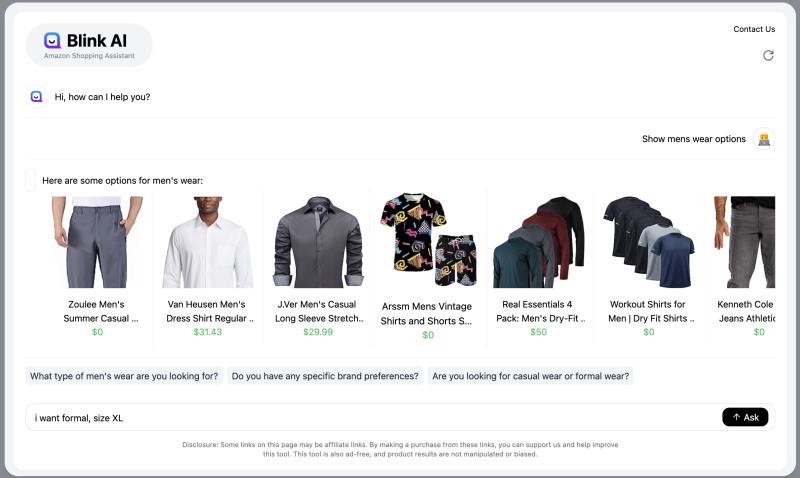Open the Arssm vintage shirts and shorts image
This screenshot has width=800, height=478.
428,240
